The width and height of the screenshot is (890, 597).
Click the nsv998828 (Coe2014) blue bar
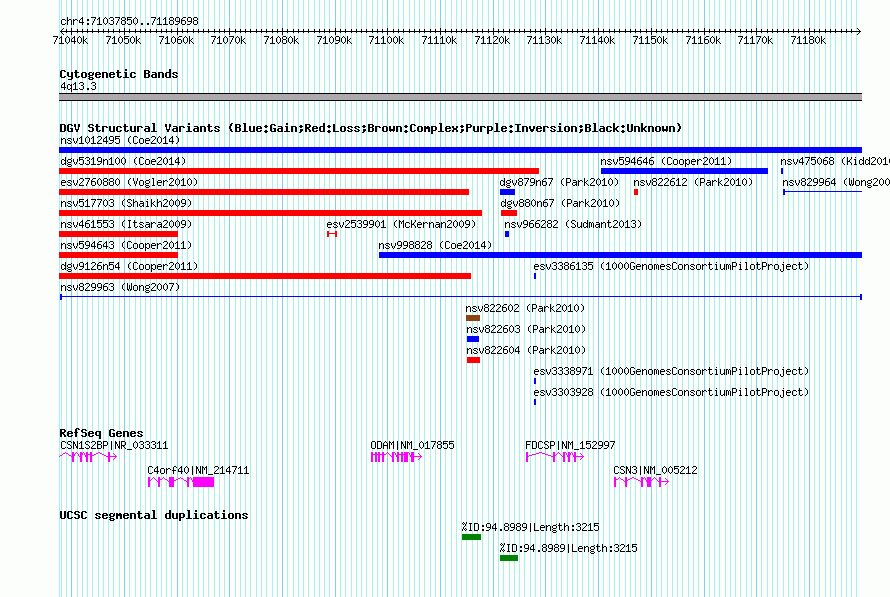point(620,255)
